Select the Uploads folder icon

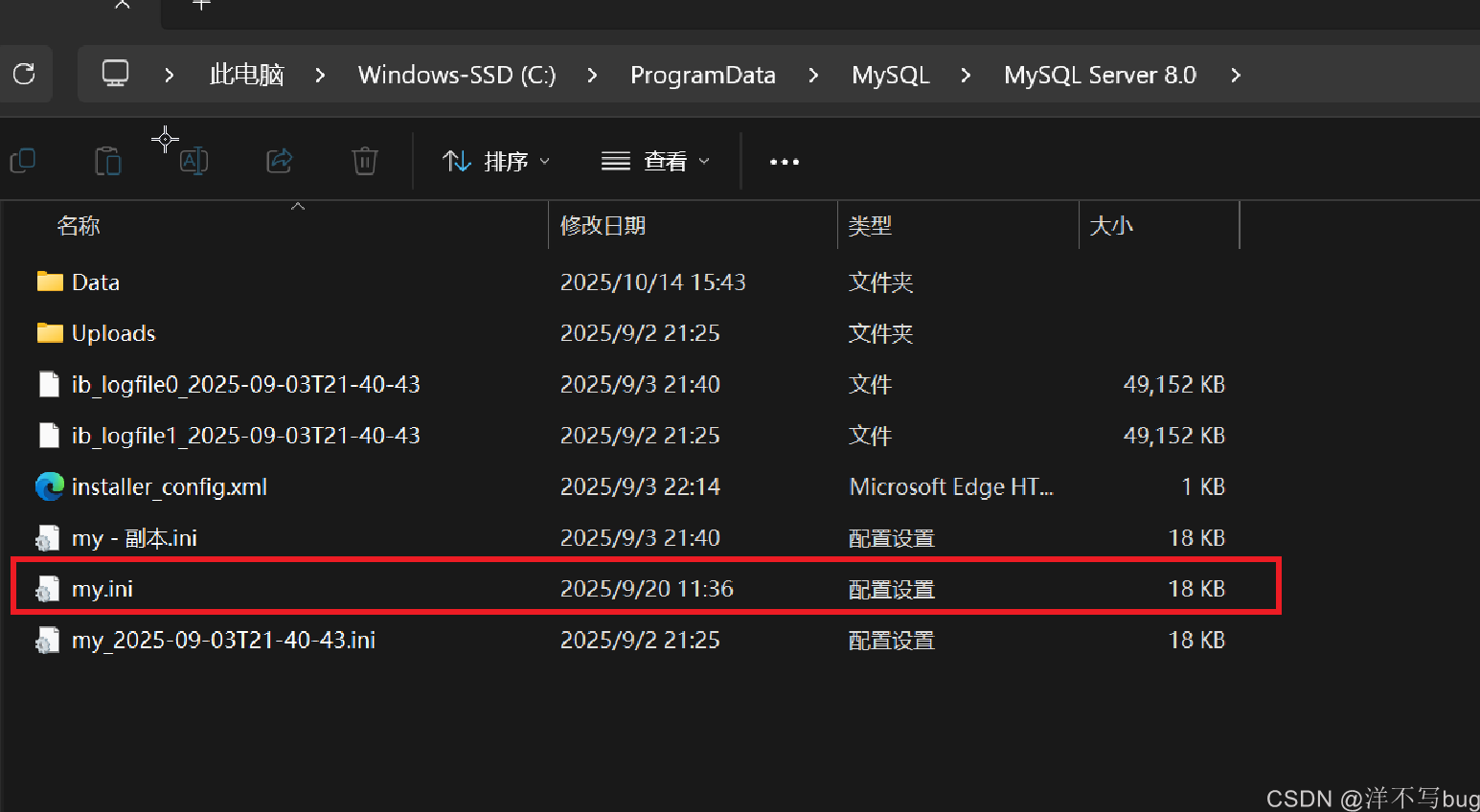point(50,332)
